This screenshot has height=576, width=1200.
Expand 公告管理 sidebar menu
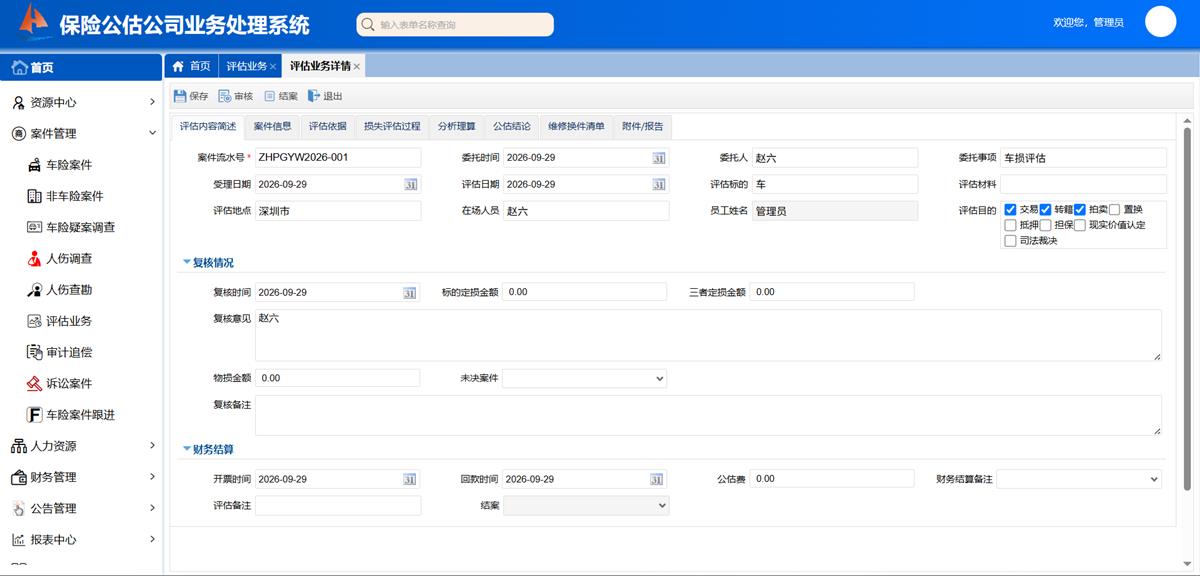point(82,508)
